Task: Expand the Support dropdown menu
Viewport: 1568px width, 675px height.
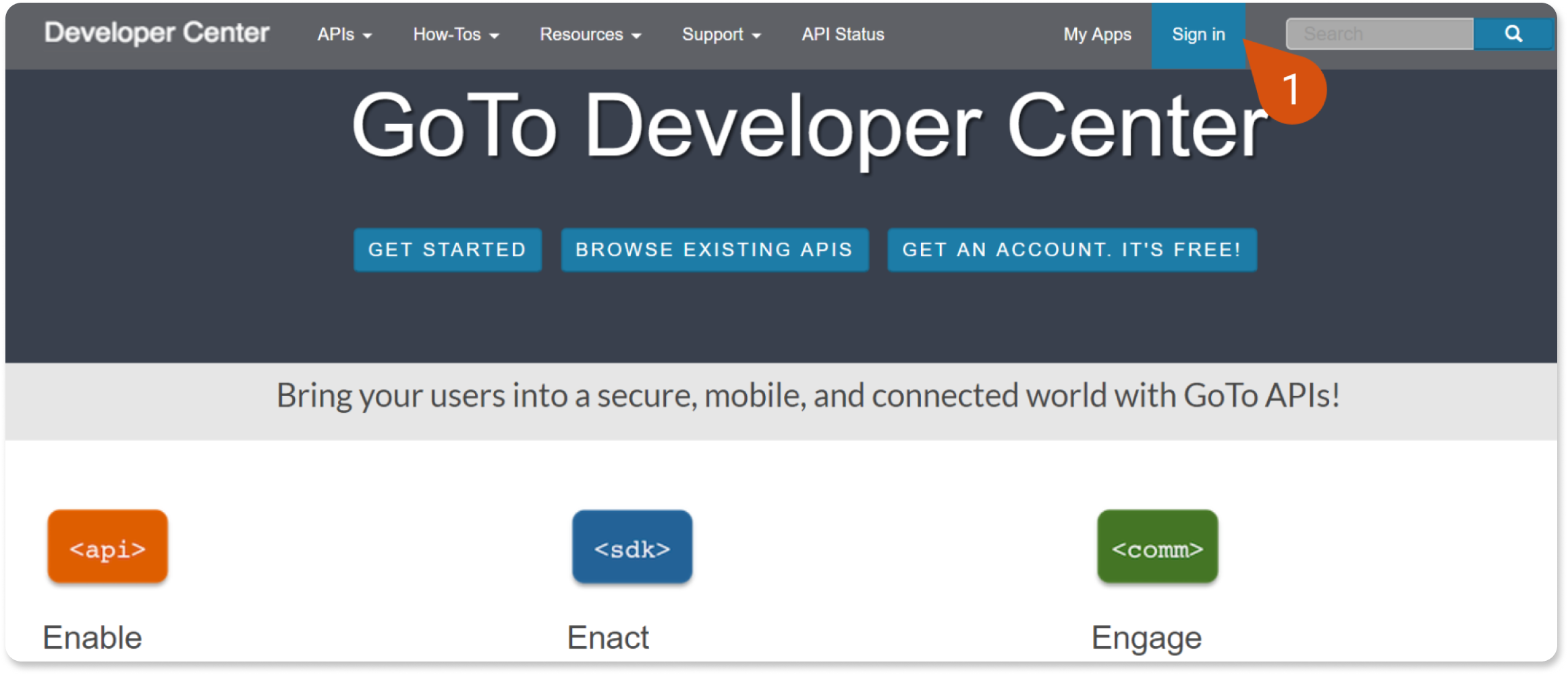Action: (721, 34)
